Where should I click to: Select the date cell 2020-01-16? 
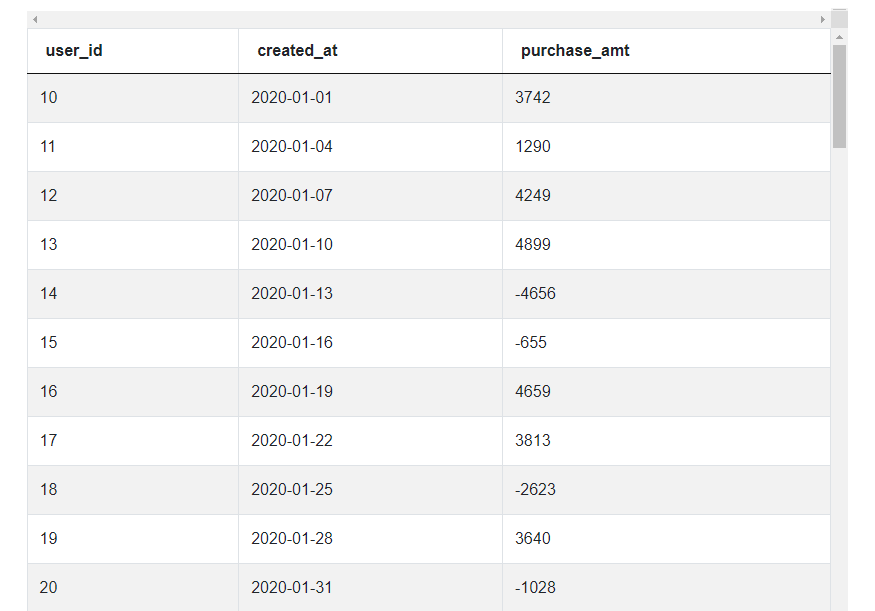pos(292,342)
